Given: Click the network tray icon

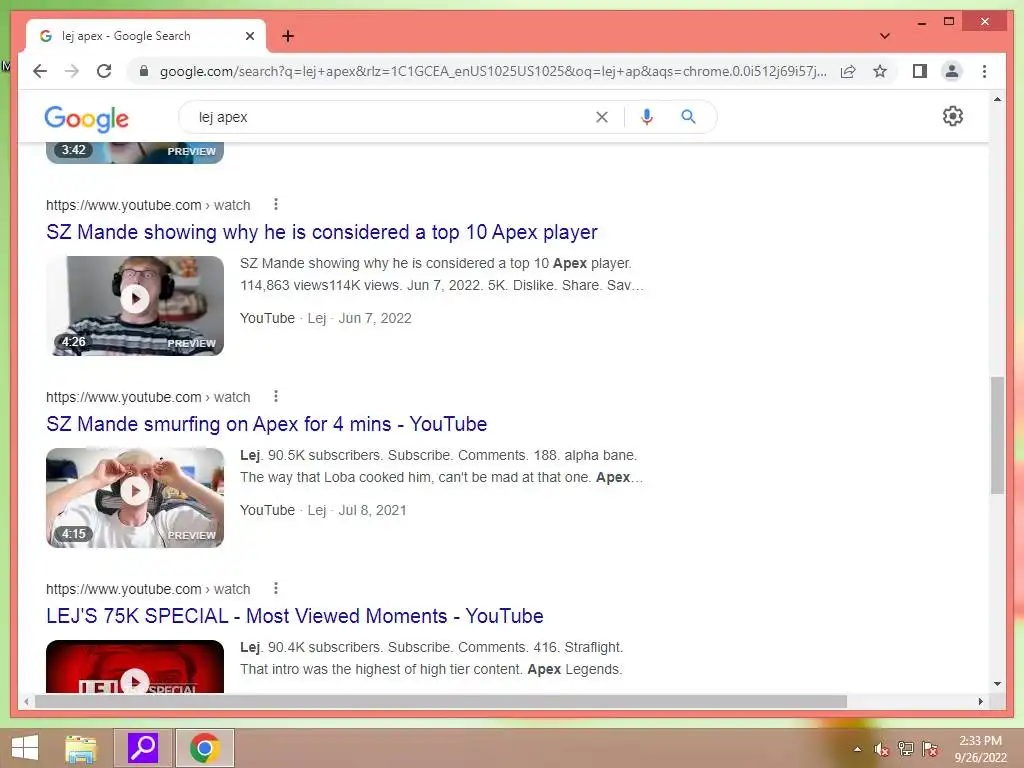Looking at the screenshot, I should 906,749.
